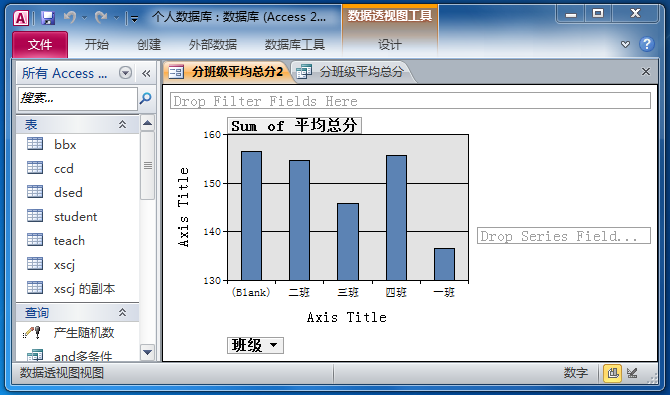This screenshot has height=395, width=670.
Task: Open Customize Quick Access Toolbar dropdown
Action: (134, 18)
